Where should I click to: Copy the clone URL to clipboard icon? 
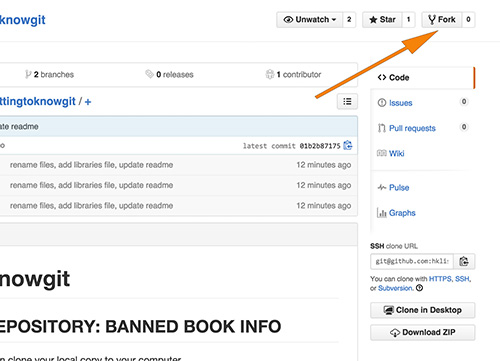tap(464, 261)
